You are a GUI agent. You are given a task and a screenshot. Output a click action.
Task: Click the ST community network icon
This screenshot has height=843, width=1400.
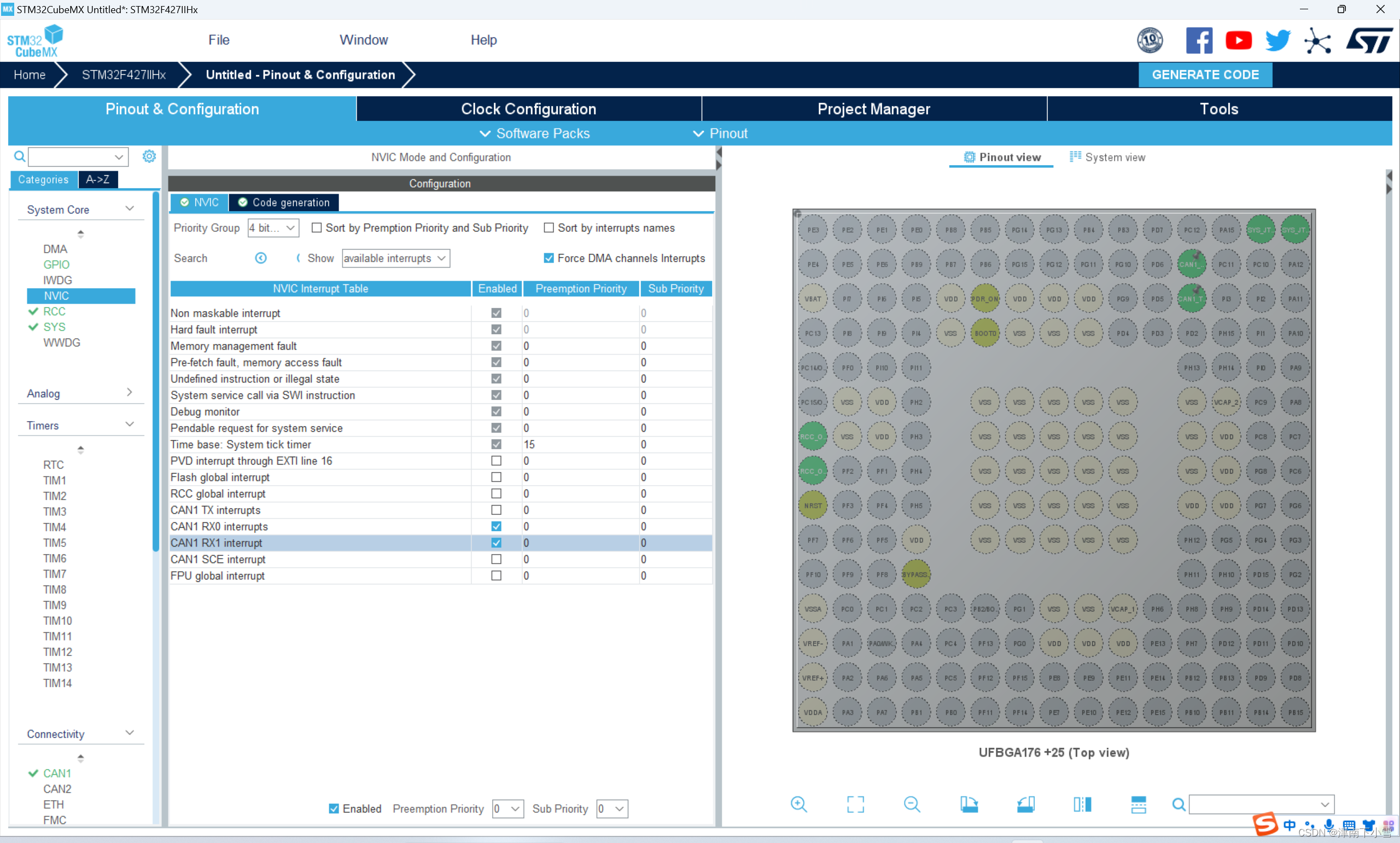[1317, 40]
